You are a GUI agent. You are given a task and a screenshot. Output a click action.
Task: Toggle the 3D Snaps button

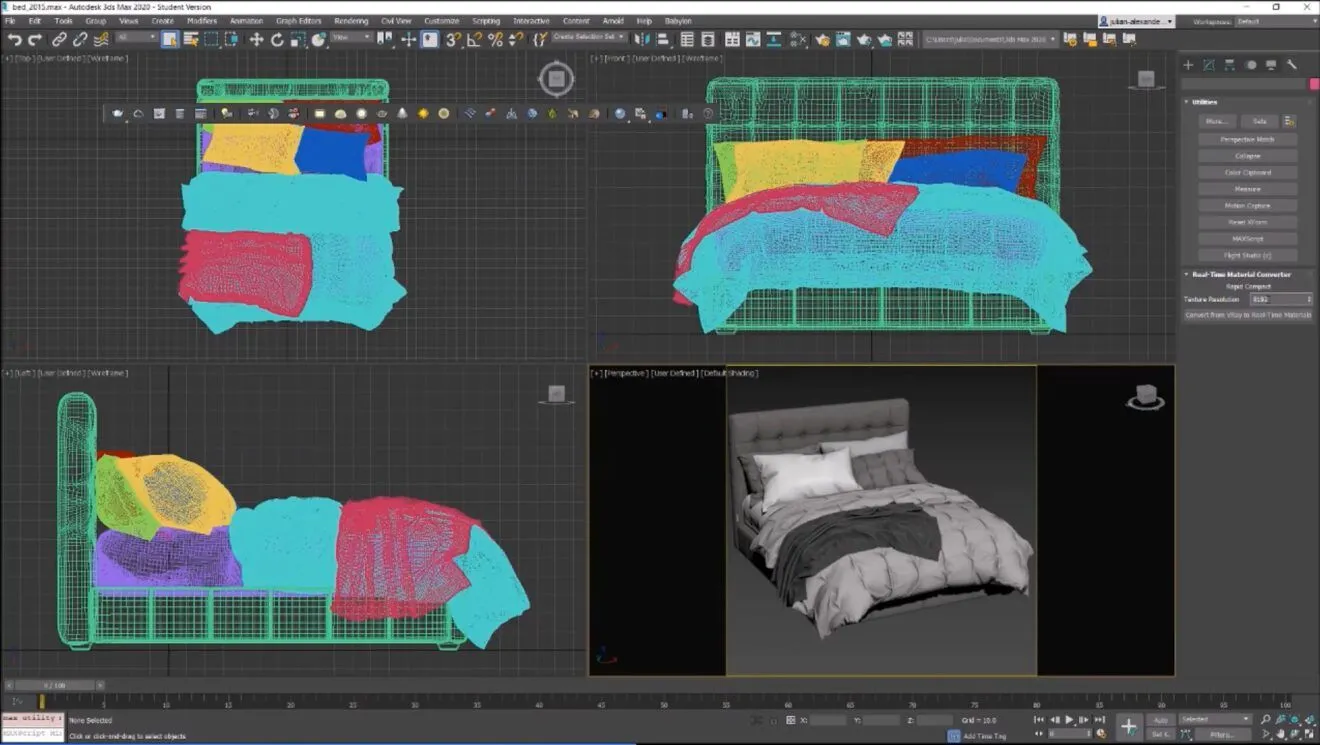point(452,39)
